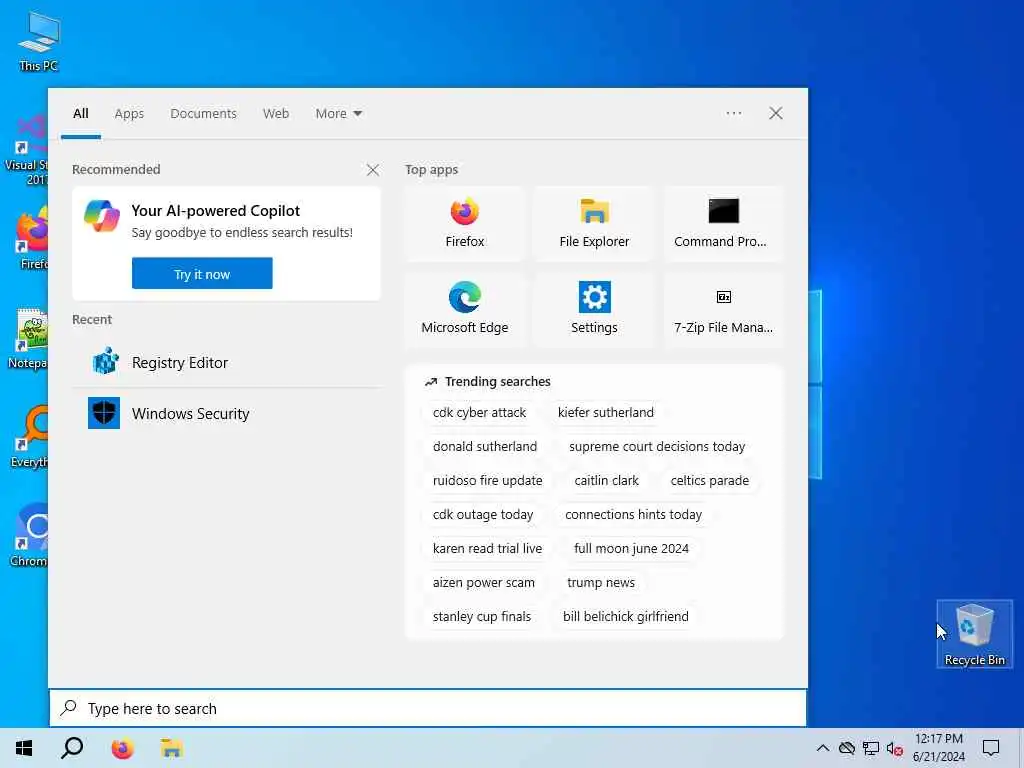Click the muted volume tray icon

click(x=894, y=748)
